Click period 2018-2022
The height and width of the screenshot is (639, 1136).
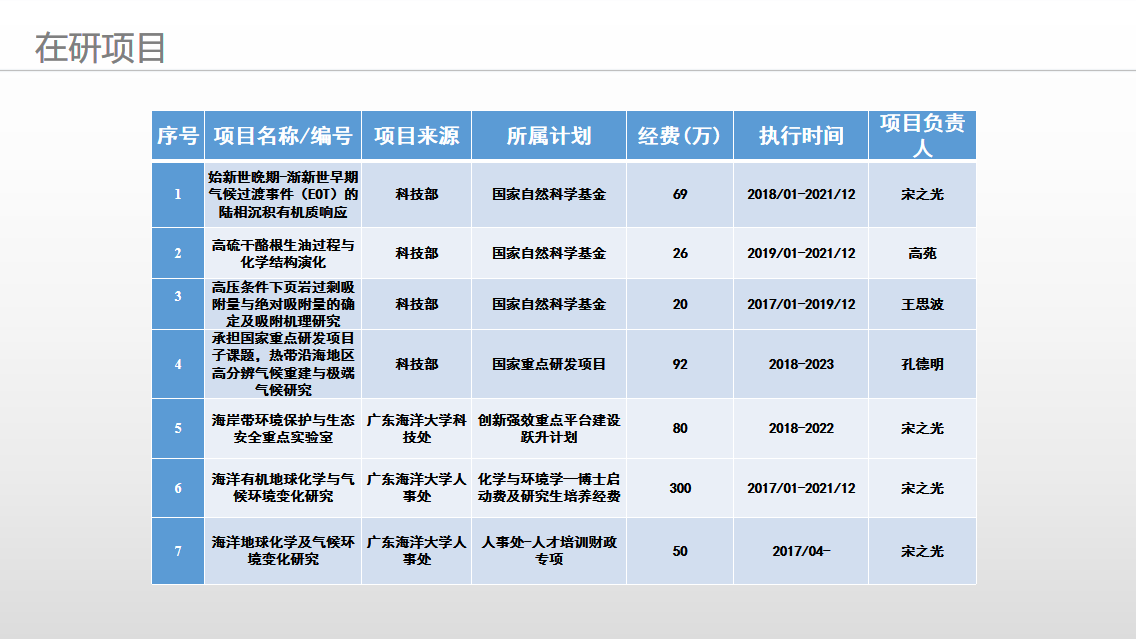tap(801, 428)
